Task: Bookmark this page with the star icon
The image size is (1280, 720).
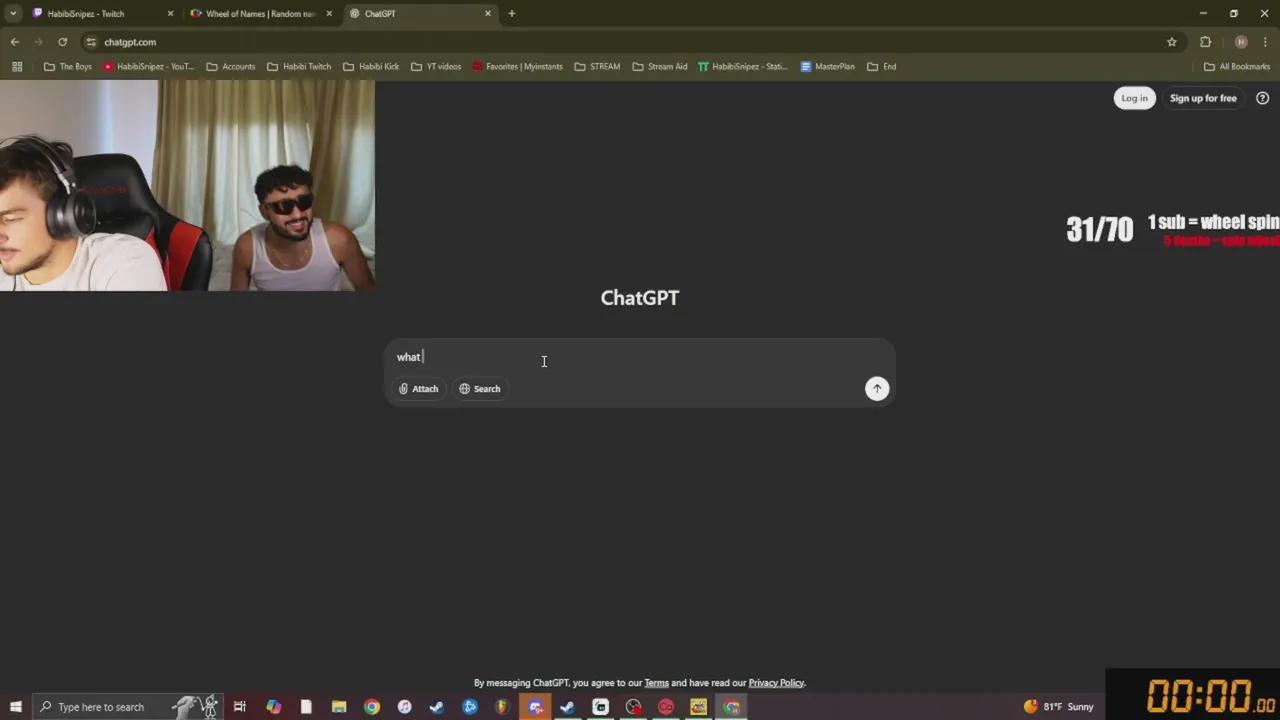Action: [1172, 42]
